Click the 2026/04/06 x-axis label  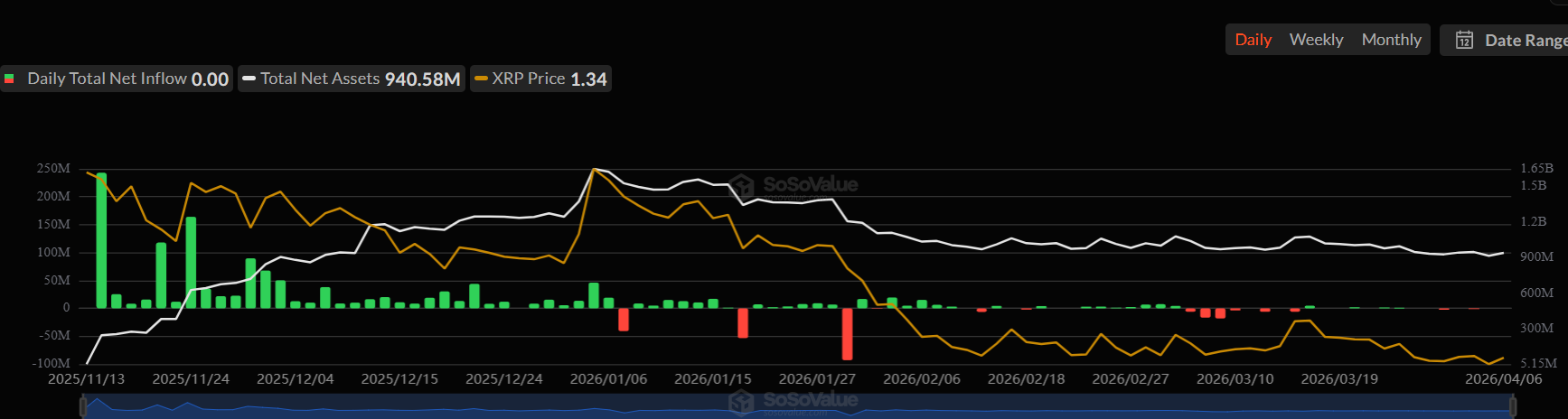tap(1504, 378)
